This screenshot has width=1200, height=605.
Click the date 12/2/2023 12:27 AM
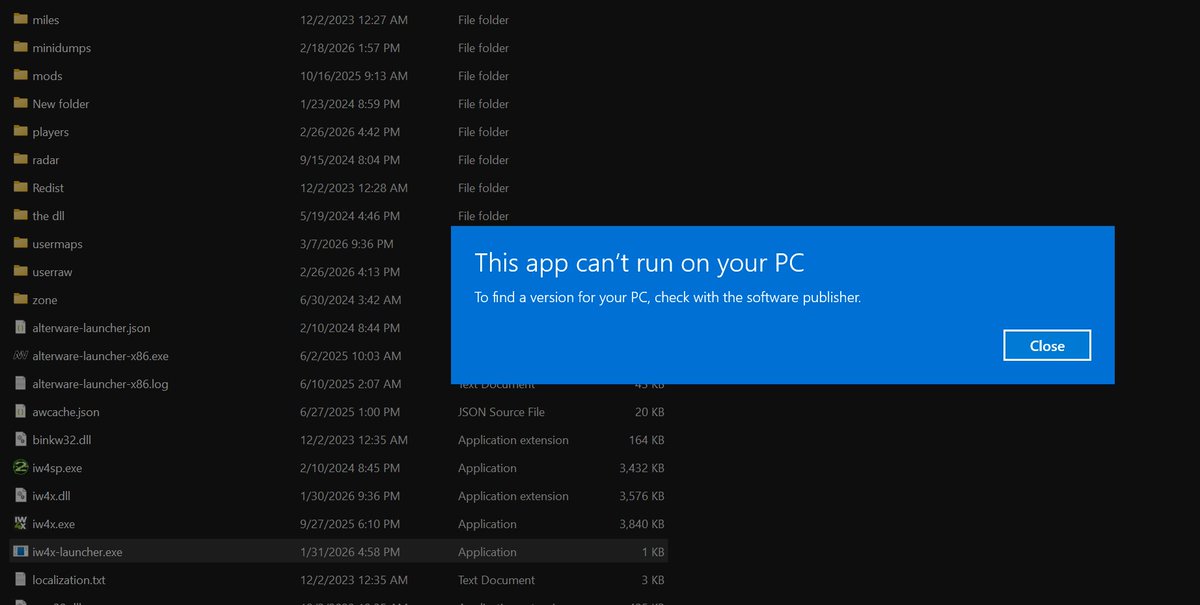point(354,20)
